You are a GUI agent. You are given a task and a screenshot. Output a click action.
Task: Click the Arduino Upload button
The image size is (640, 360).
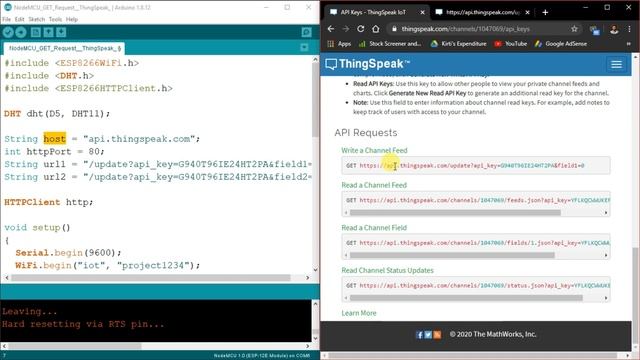click(x=21, y=32)
